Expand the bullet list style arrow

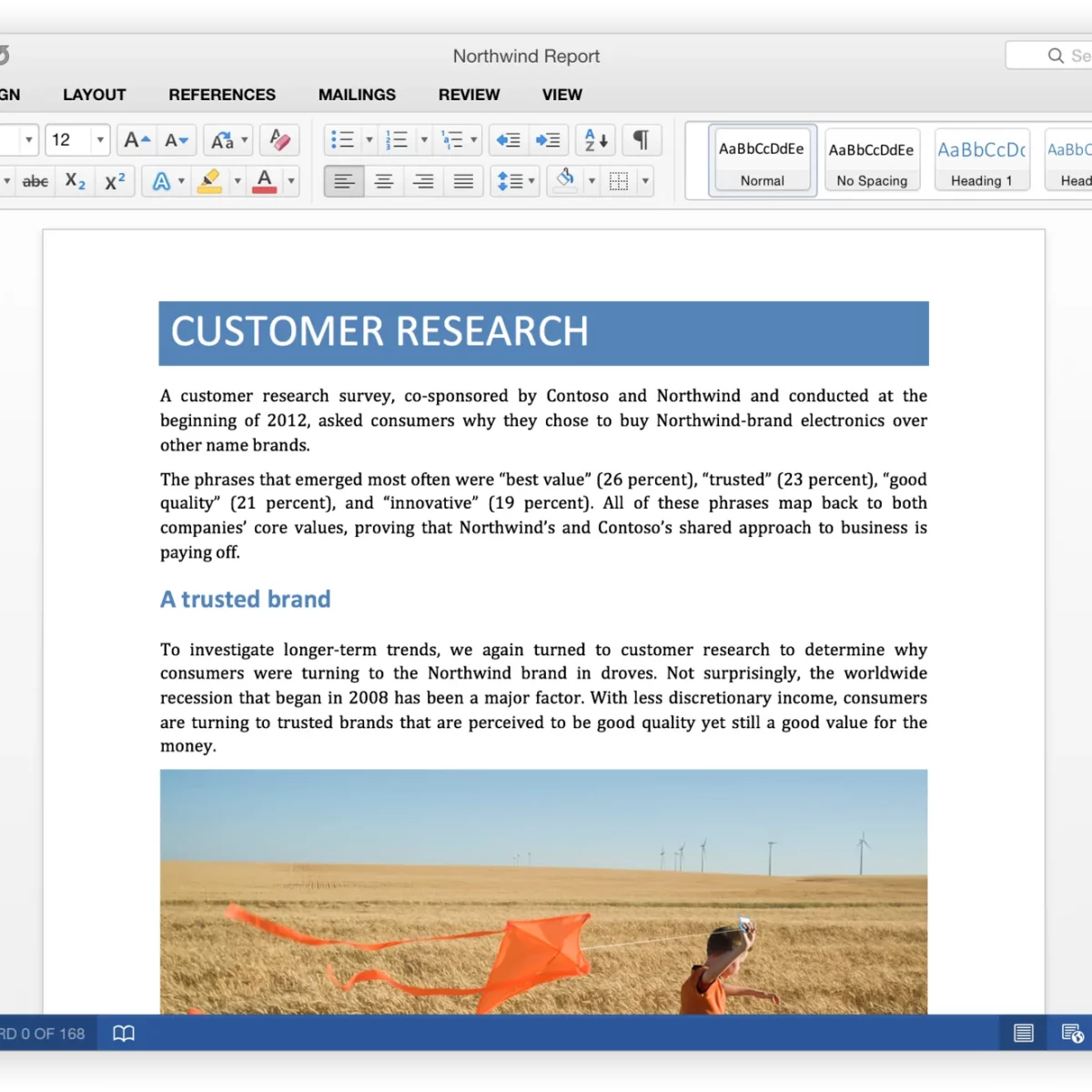pyautogui.click(x=369, y=140)
